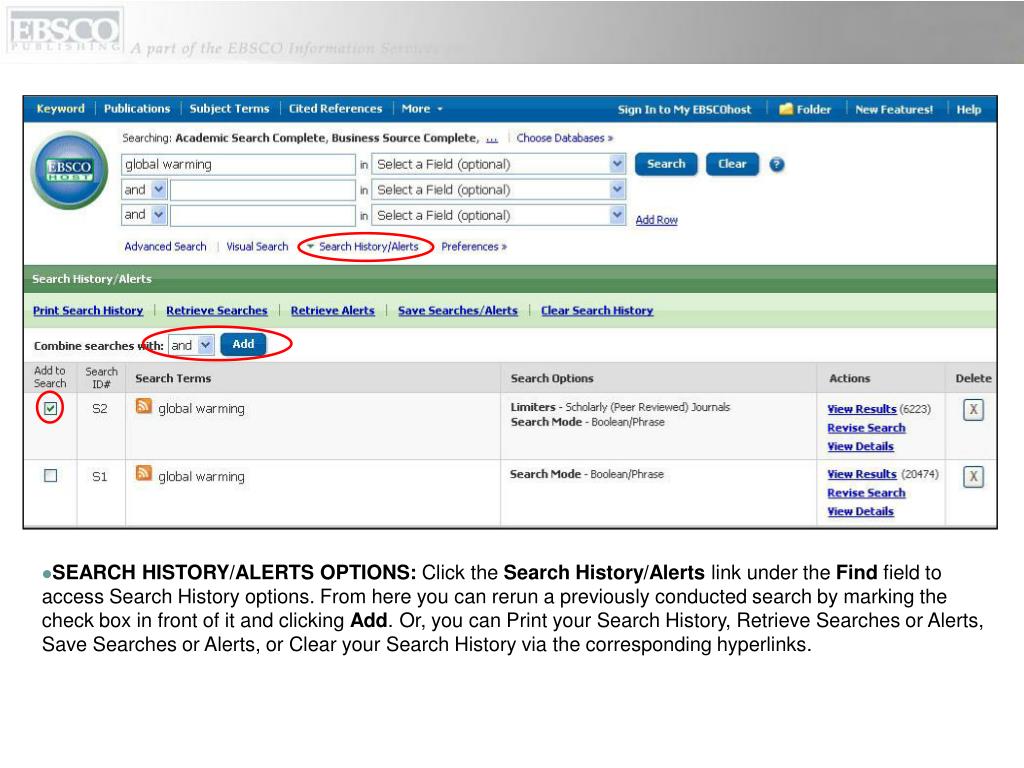The width and height of the screenshot is (1024, 768).
Task: Click RSS alert icon for search S2
Action: point(144,406)
